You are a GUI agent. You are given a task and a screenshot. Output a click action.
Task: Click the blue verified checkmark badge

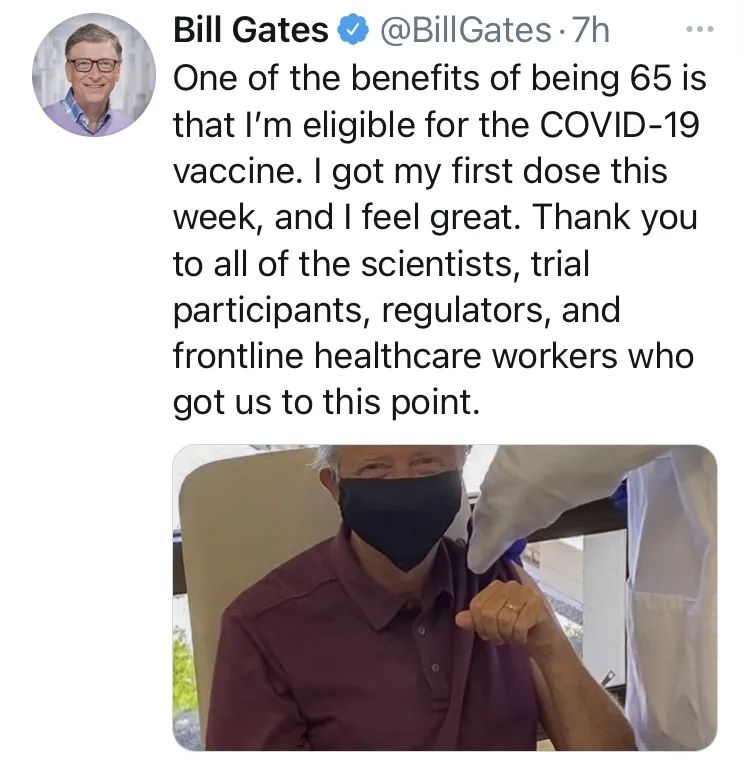coord(352,30)
